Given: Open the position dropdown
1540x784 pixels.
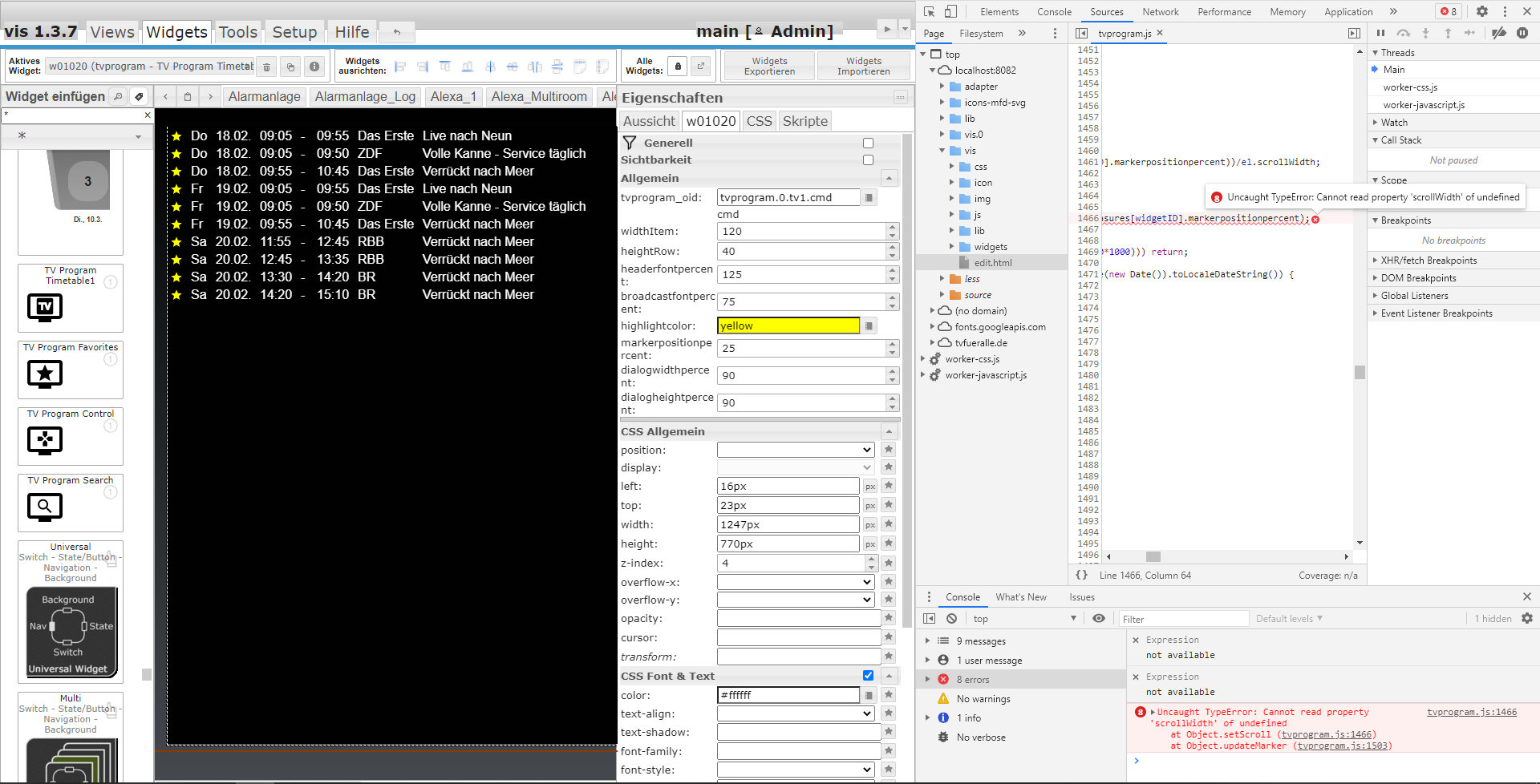Looking at the screenshot, I should click(796, 450).
